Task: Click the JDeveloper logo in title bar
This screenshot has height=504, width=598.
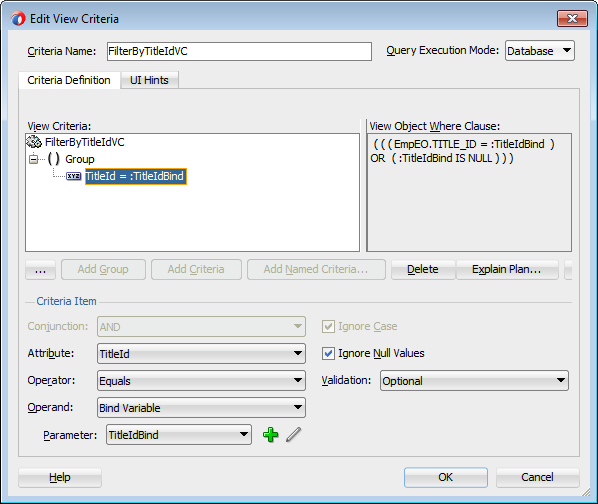Action: point(18,18)
